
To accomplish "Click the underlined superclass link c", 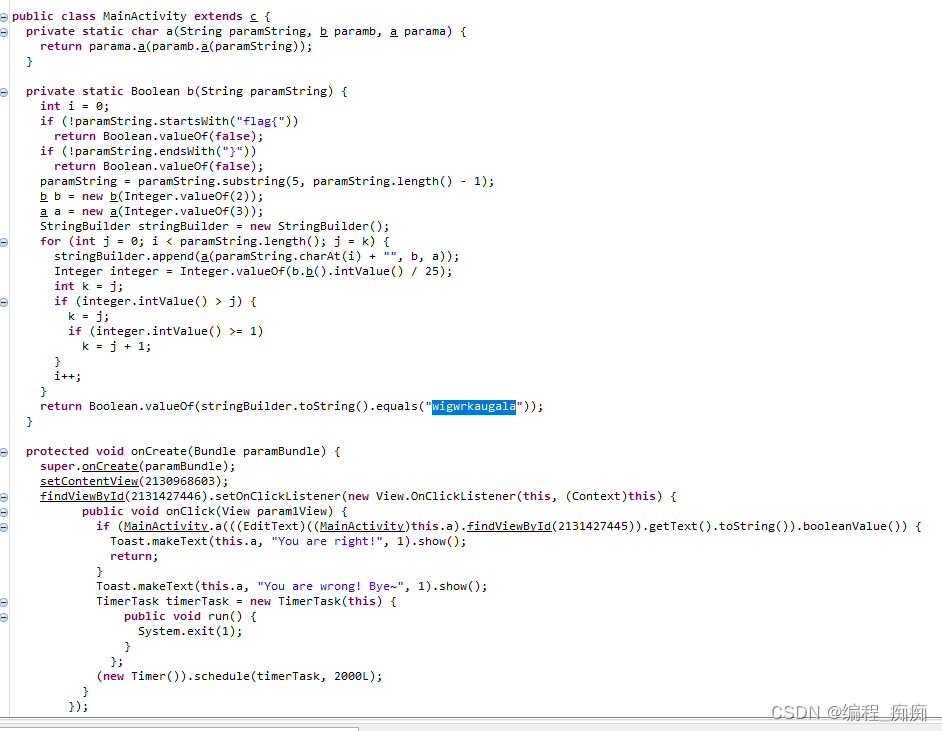I will 253,15.
